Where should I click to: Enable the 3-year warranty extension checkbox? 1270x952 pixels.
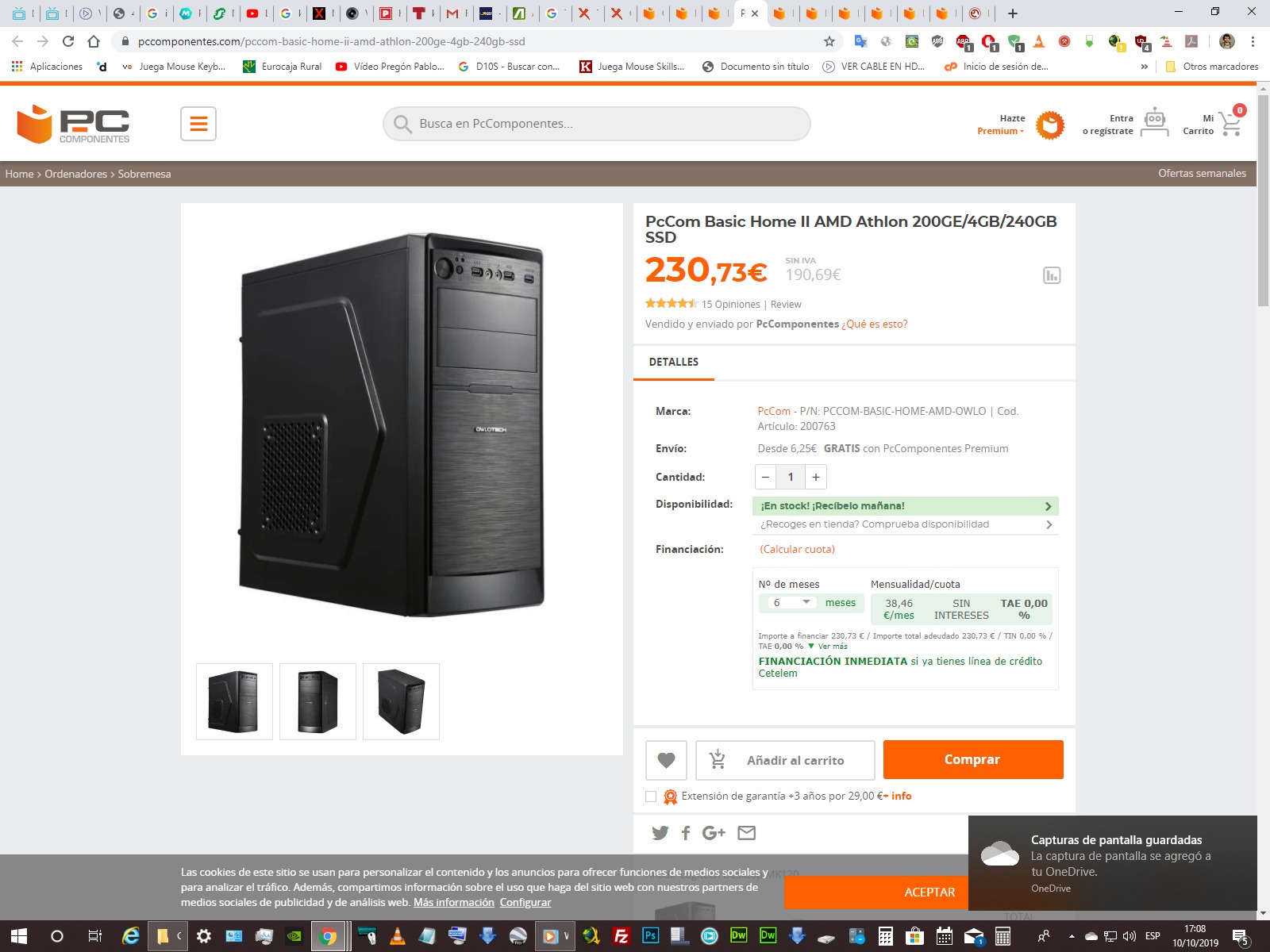click(651, 797)
